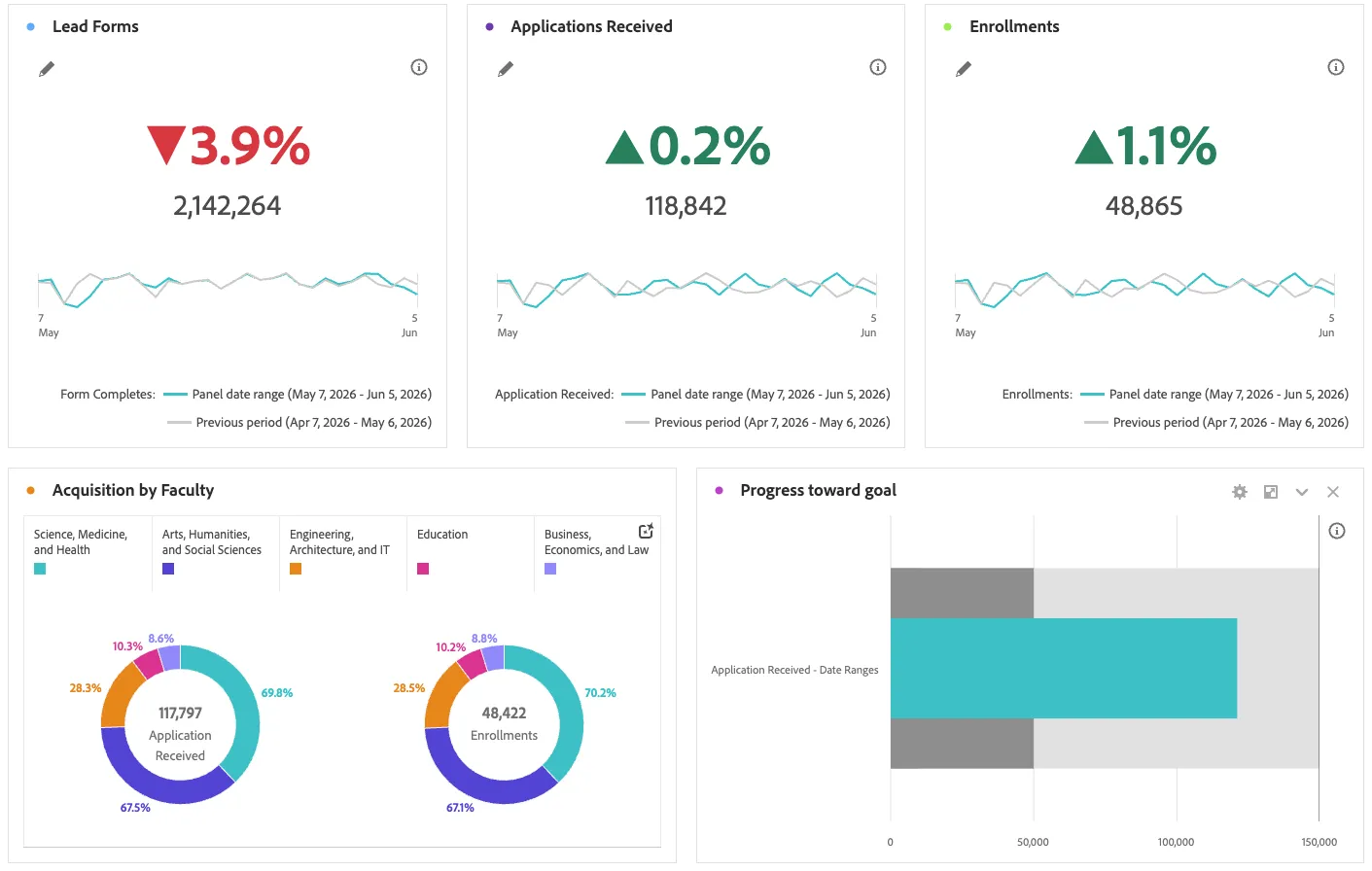
Task: Click the green 1.1% increase figure
Action: (1145, 146)
